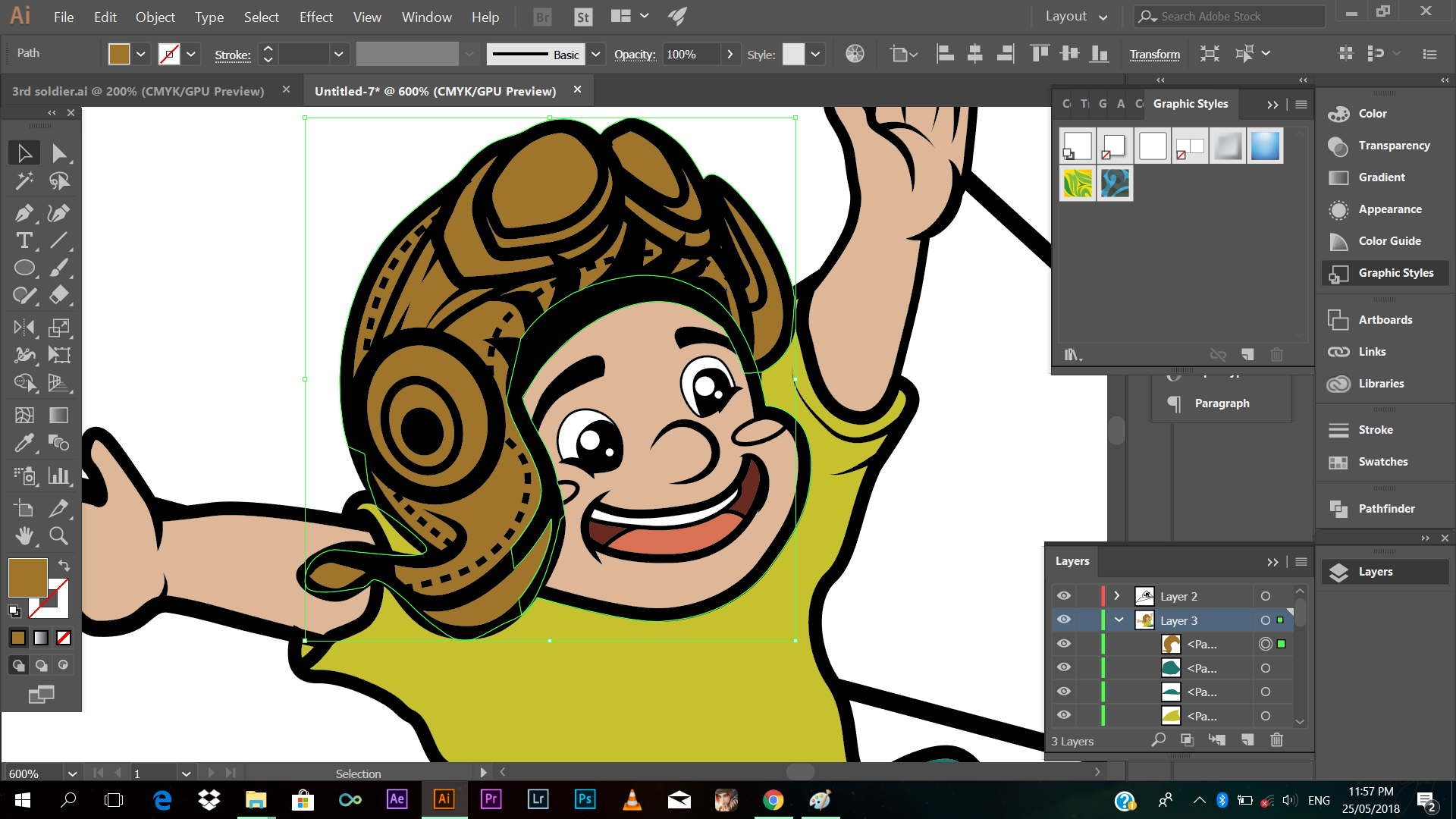
Task: Select the Lasso tool
Action: point(59,181)
